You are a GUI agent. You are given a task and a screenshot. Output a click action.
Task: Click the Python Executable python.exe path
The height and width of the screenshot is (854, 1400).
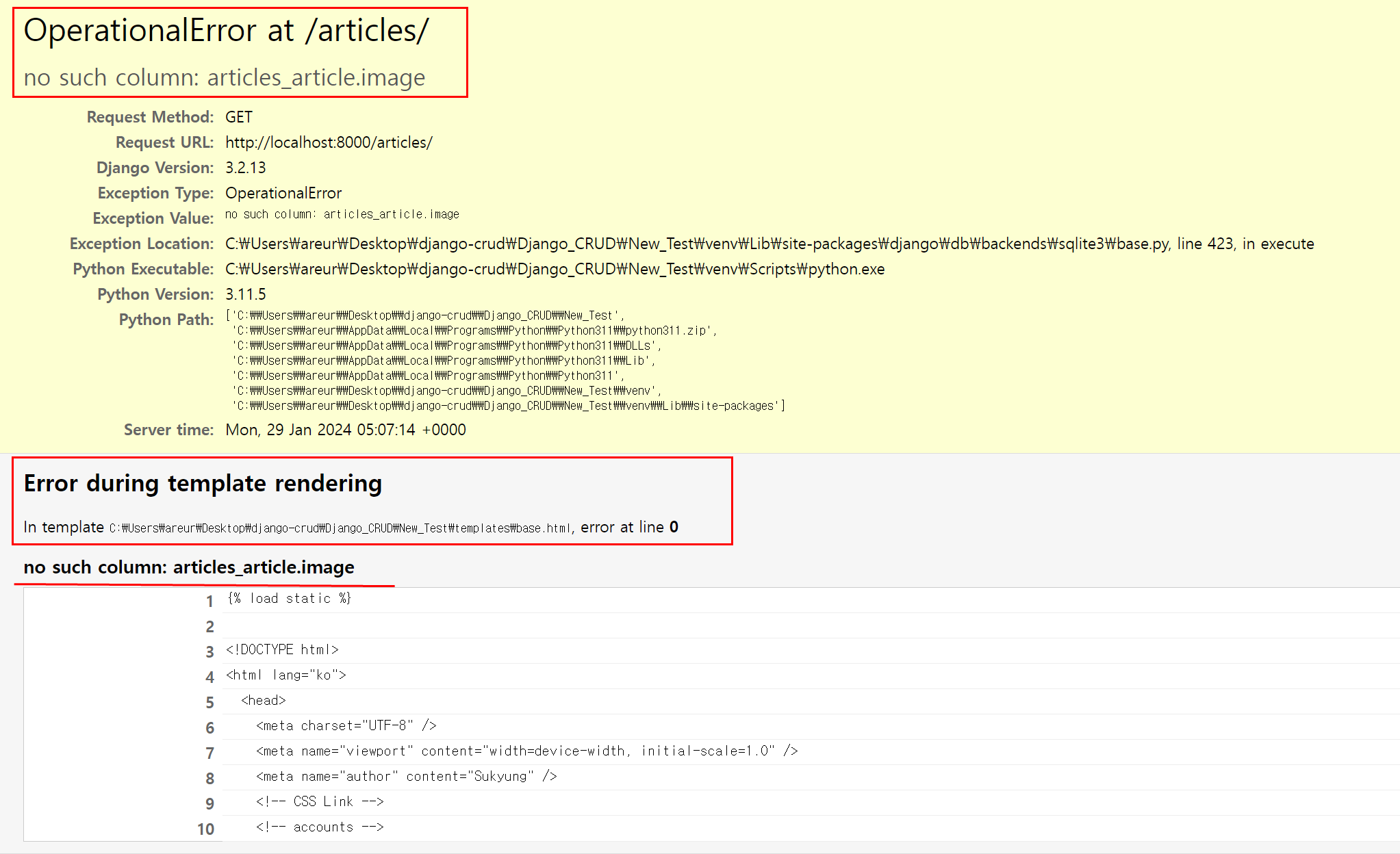coord(555,269)
